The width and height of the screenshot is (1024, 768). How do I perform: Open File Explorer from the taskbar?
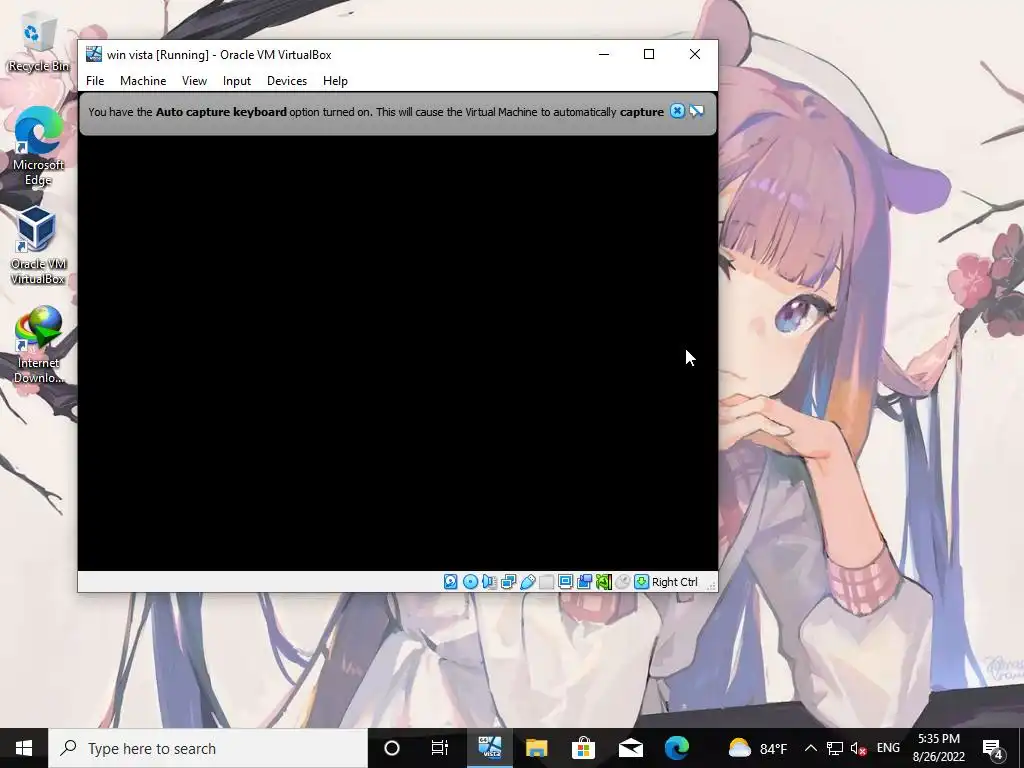(536, 748)
